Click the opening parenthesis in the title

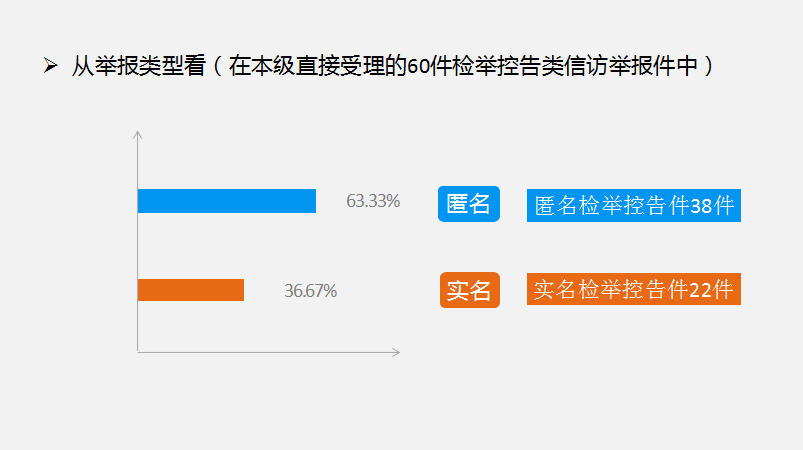[x=218, y=67]
